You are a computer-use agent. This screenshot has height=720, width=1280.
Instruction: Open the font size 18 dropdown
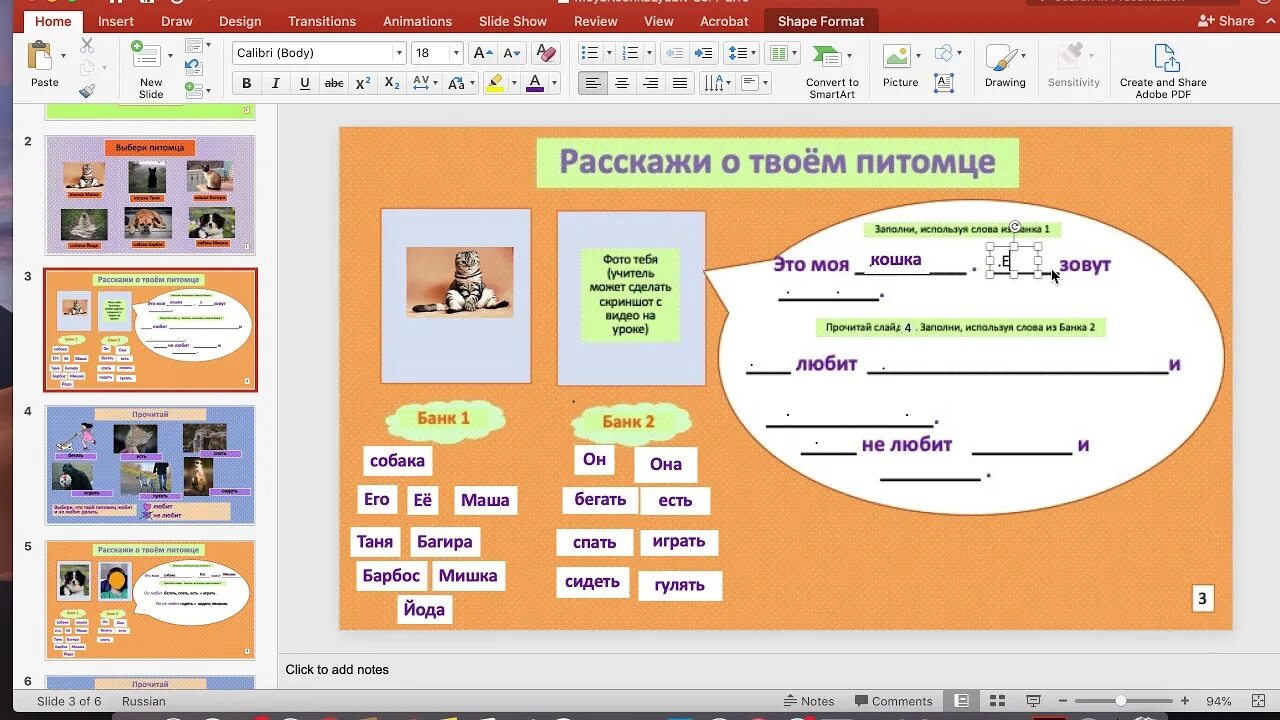coord(457,53)
